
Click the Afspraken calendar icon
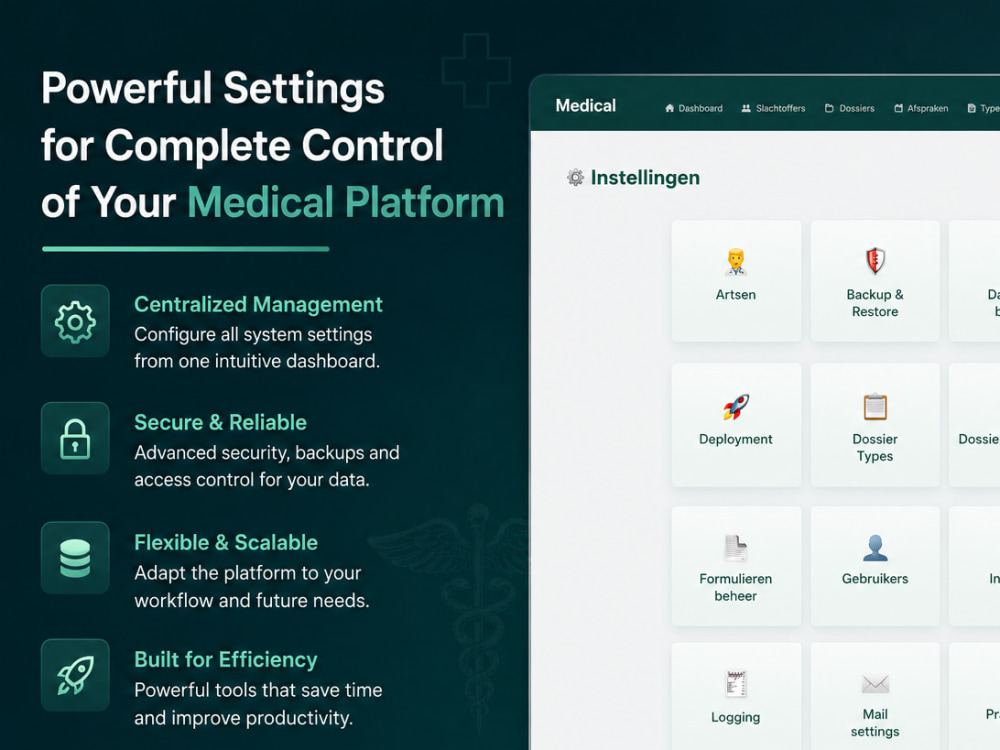(x=898, y=108)
